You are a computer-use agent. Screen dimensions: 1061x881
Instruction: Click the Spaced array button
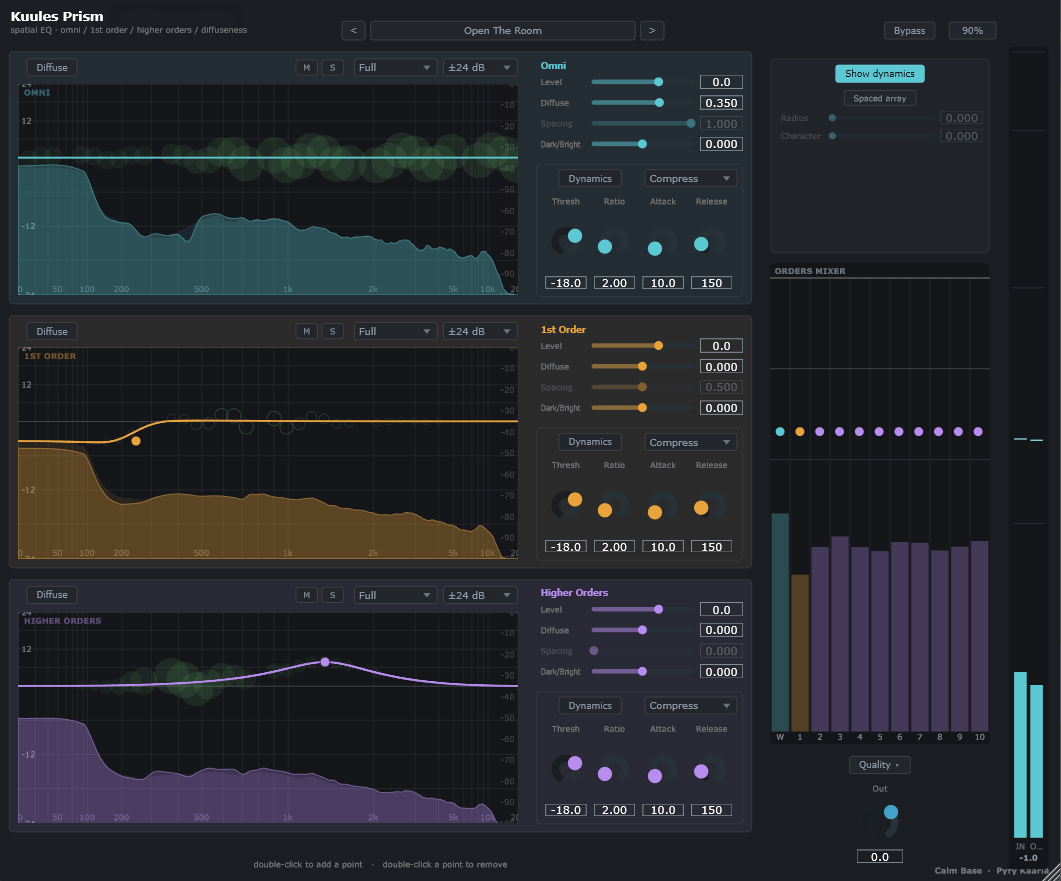(x=880, y=98)
